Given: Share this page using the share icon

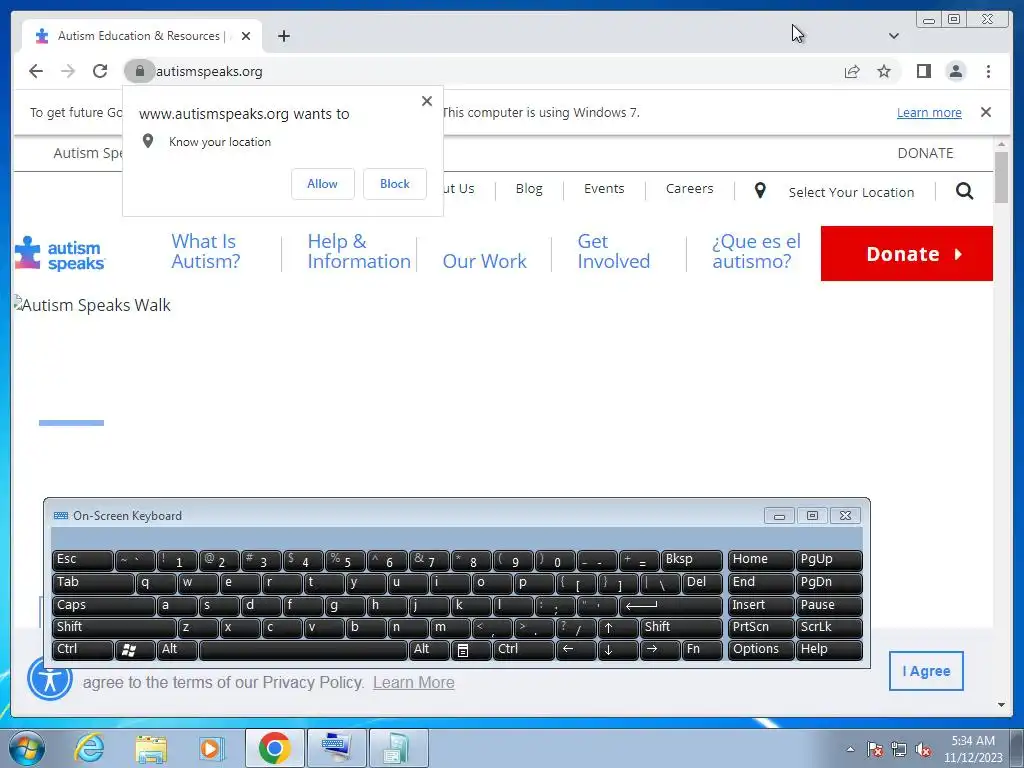Looking at the screenshot, I should [x=852, y=71].
